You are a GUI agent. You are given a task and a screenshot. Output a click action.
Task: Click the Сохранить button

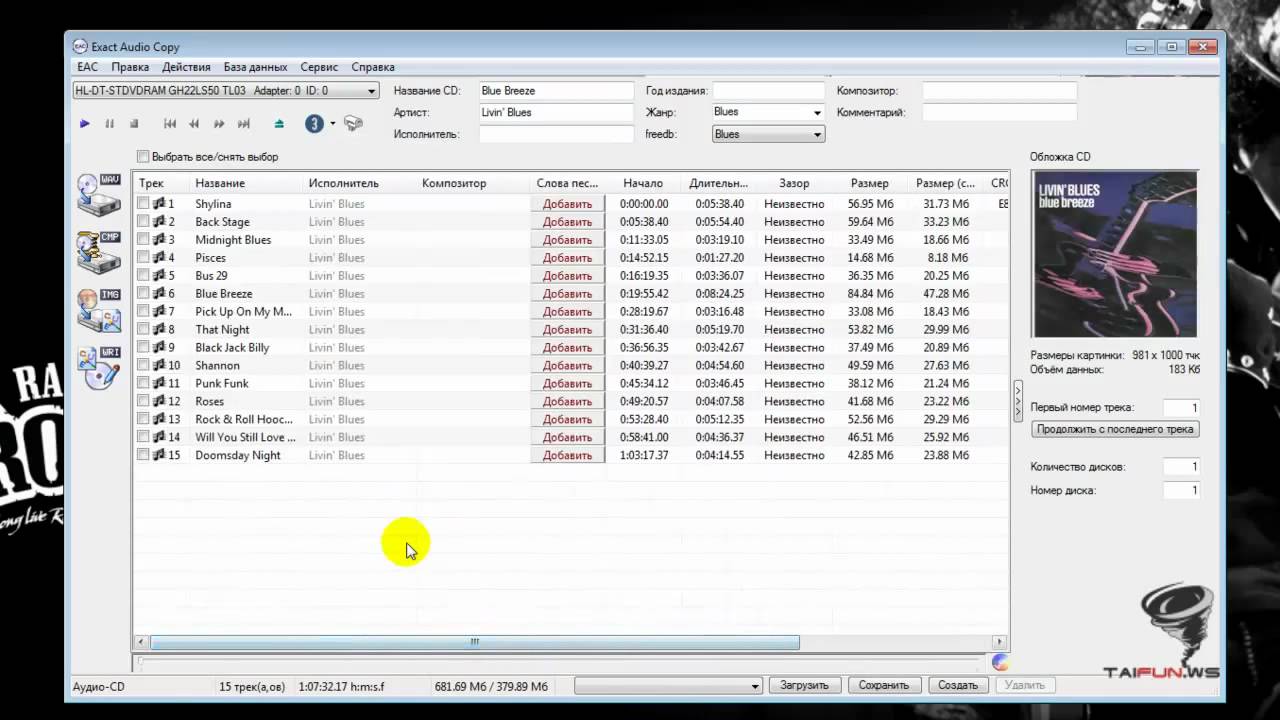884,685
